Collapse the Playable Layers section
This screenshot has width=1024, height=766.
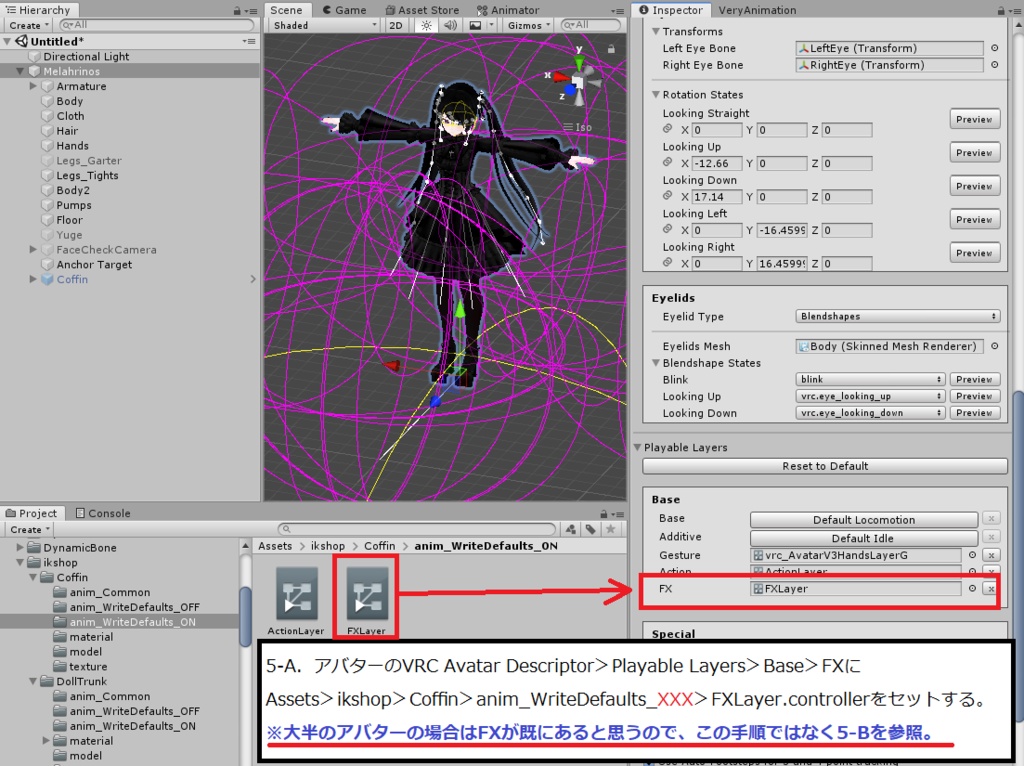638,447
